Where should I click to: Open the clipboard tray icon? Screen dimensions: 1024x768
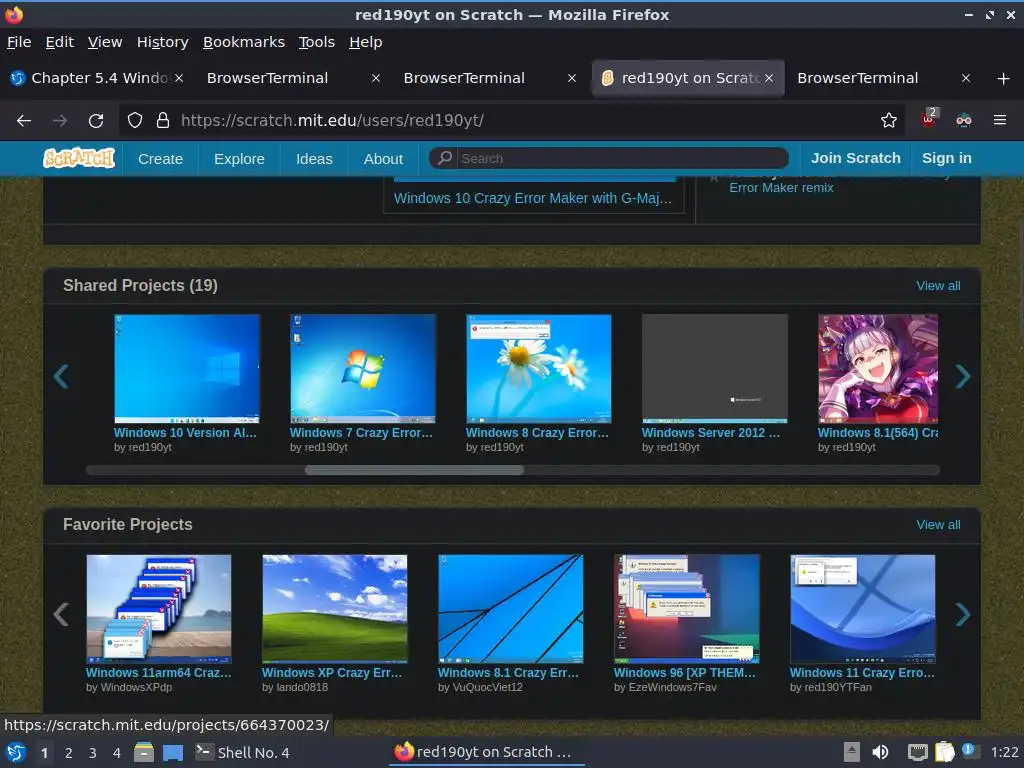(944, 752)
